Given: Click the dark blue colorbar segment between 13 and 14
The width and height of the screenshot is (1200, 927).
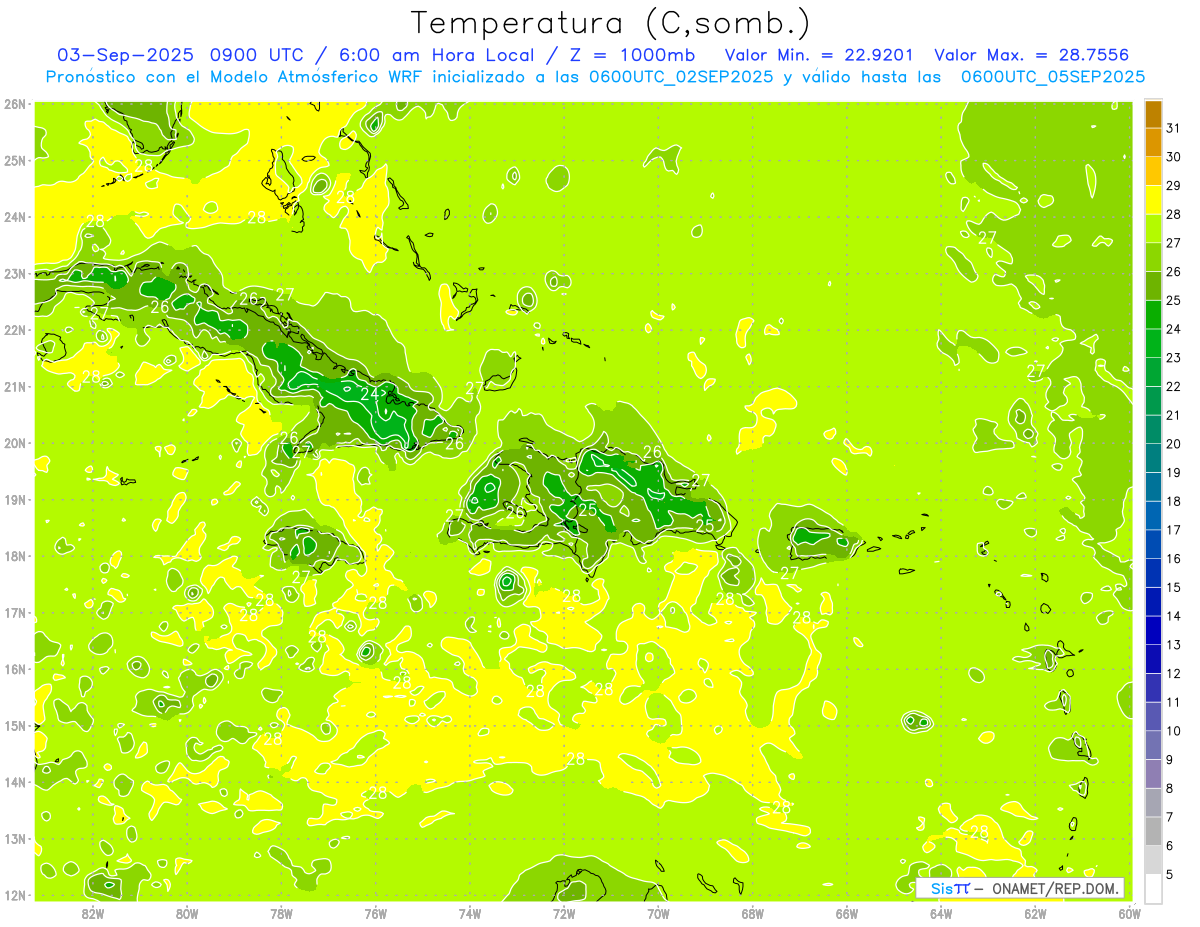Looking at the screenshot, I should [1153, 630].
